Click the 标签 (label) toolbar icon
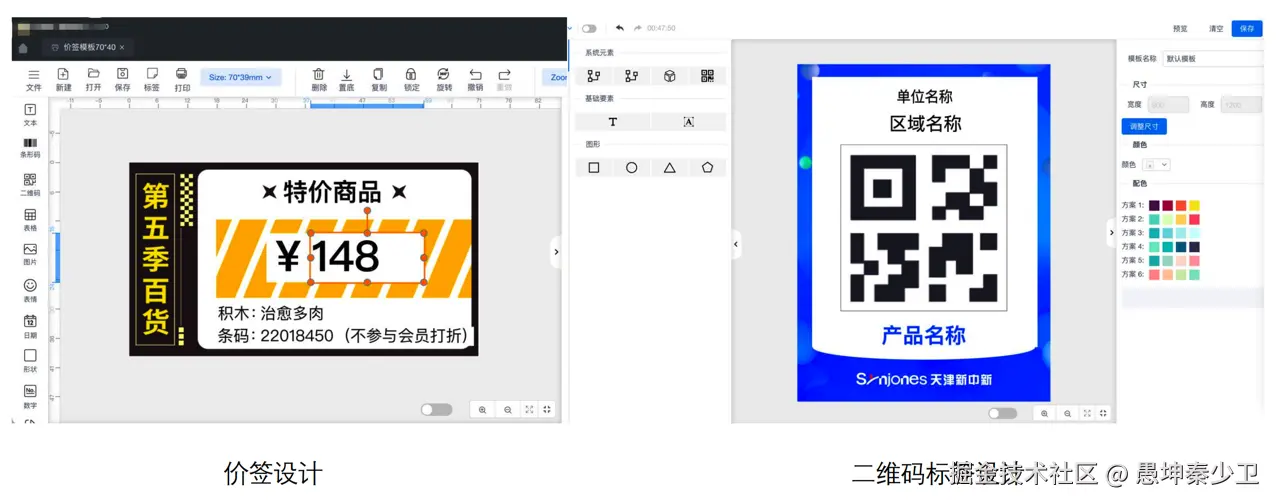The height and width of the screenshot is (504, 1276). [152, 80]
